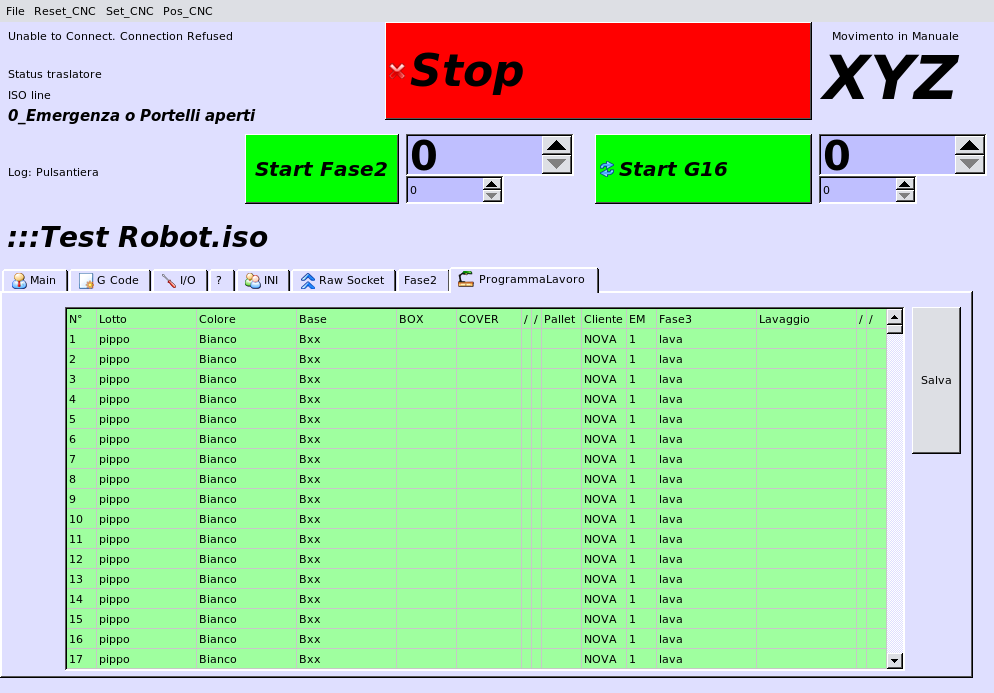The height and width of the screenshot is (693, 994).
Task: Click the ProgrammaLavoro tab icon
Action: 466,280
